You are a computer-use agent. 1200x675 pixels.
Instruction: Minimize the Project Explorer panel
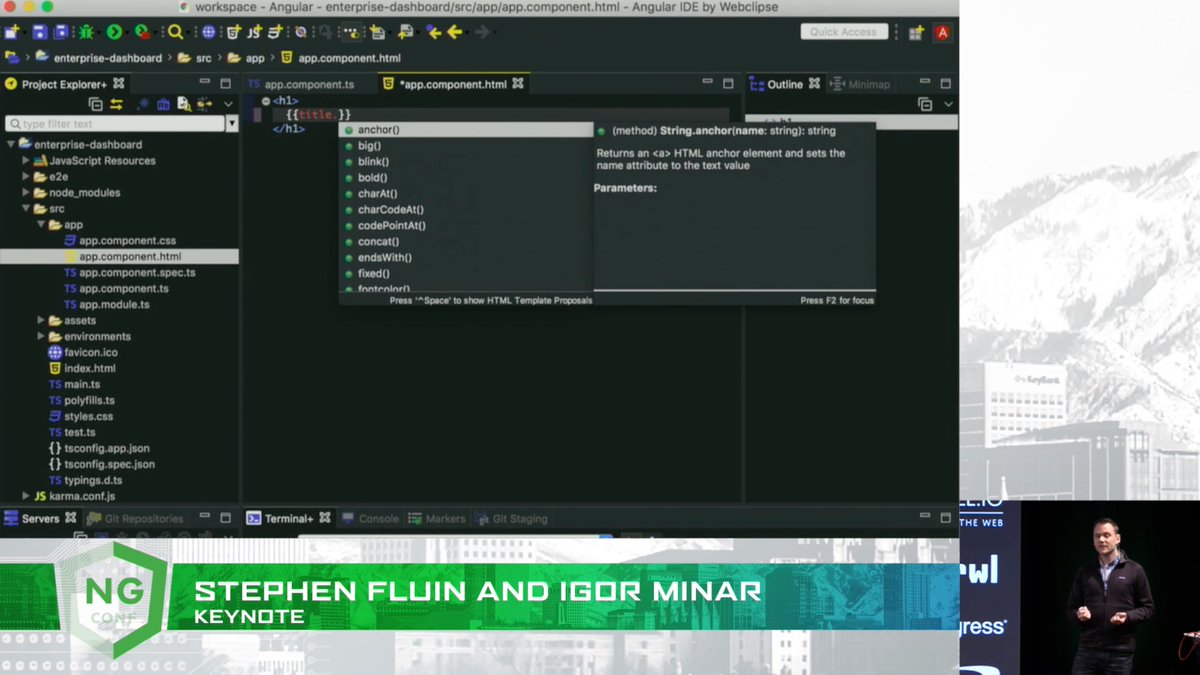pos(204,83)
